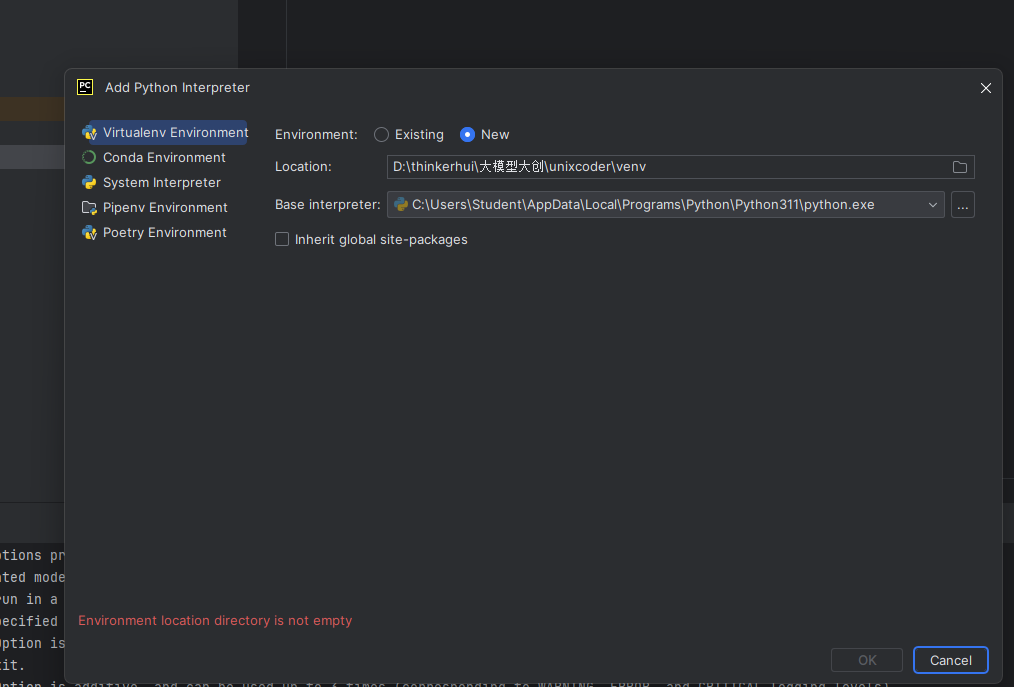Click the 'Add Python Interpreter' title text
The height and width of the screenshot is (687, 1014).
pos(177,87)
